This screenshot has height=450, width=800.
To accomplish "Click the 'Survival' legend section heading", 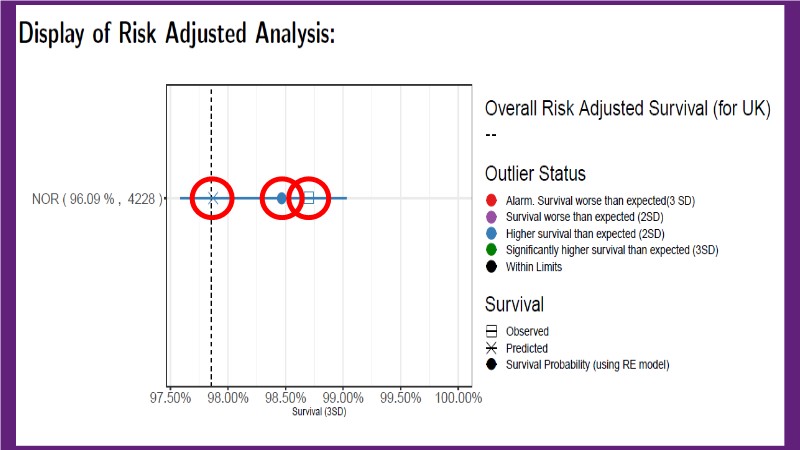I will [x=514, y=304].
